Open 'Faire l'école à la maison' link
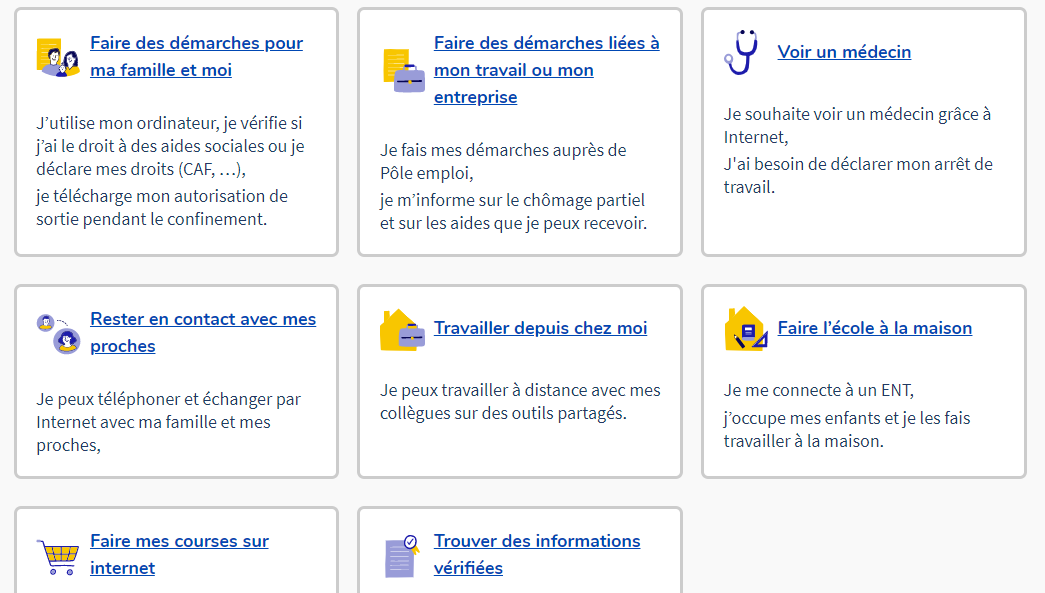The image size is (1045, 593). click(874, 328)
